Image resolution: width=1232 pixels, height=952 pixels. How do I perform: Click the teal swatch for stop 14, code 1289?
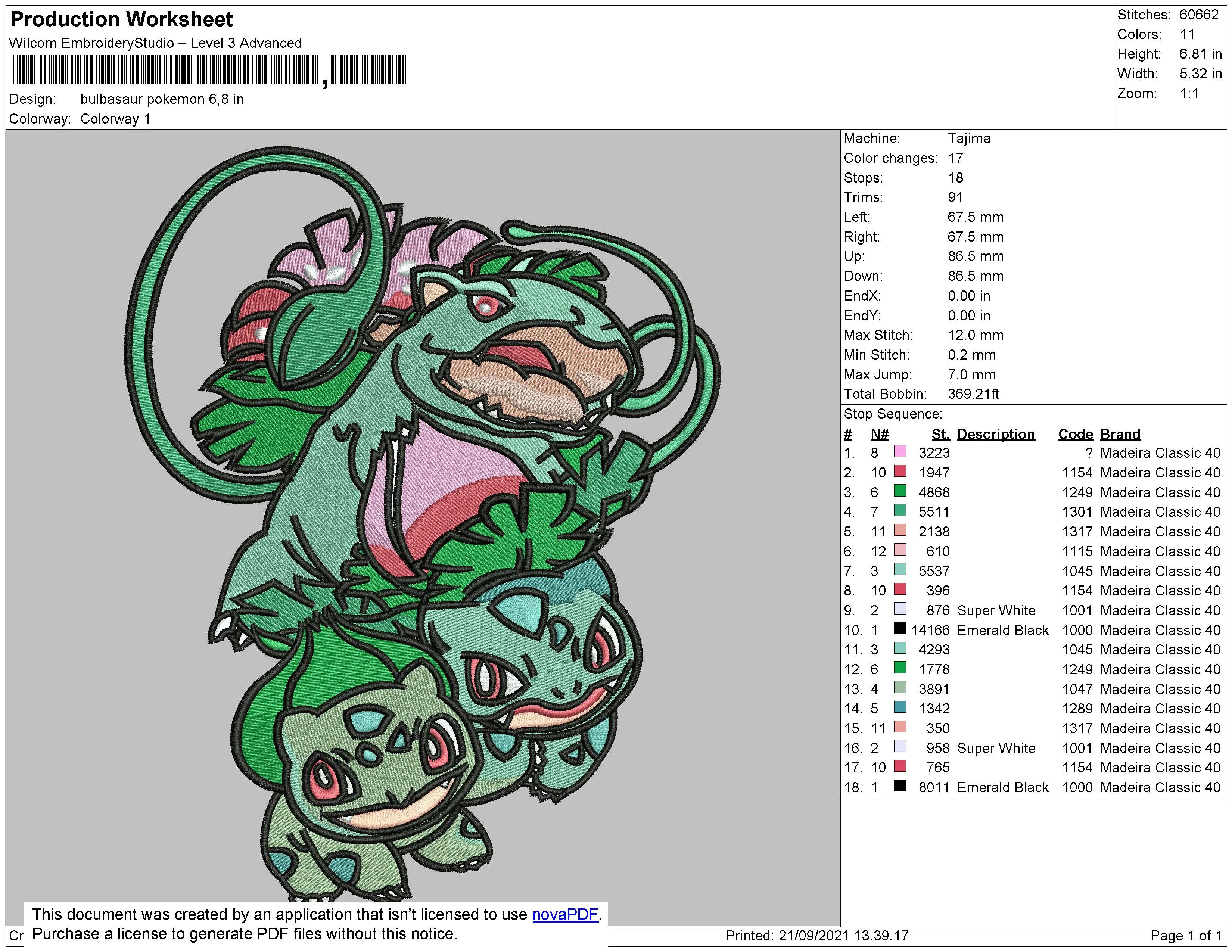point(900,707)
